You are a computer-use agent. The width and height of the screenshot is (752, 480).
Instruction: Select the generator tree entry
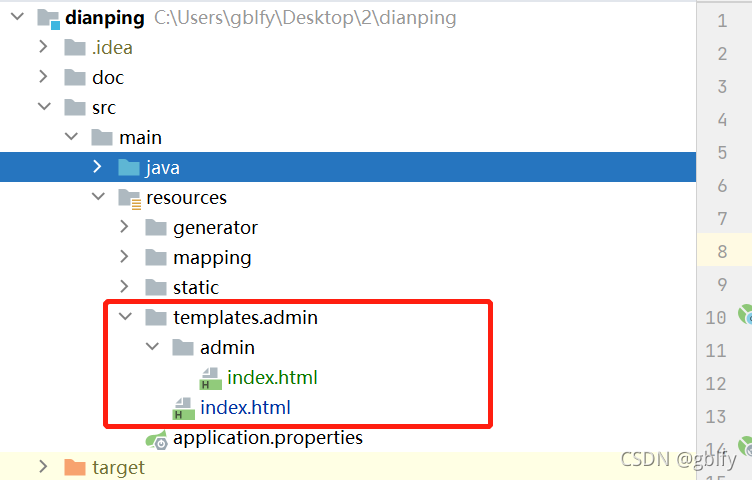(215, 228)
